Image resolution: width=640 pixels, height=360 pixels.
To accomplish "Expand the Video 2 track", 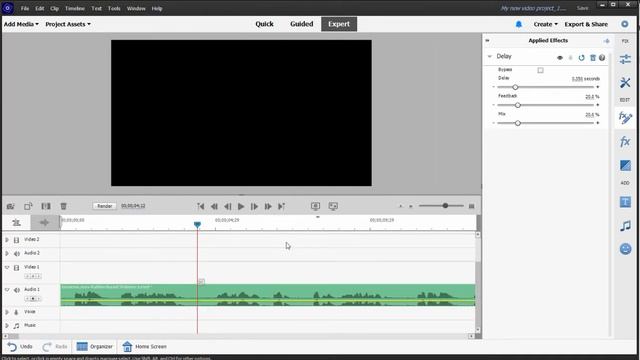I will click(x=7, y=240).
